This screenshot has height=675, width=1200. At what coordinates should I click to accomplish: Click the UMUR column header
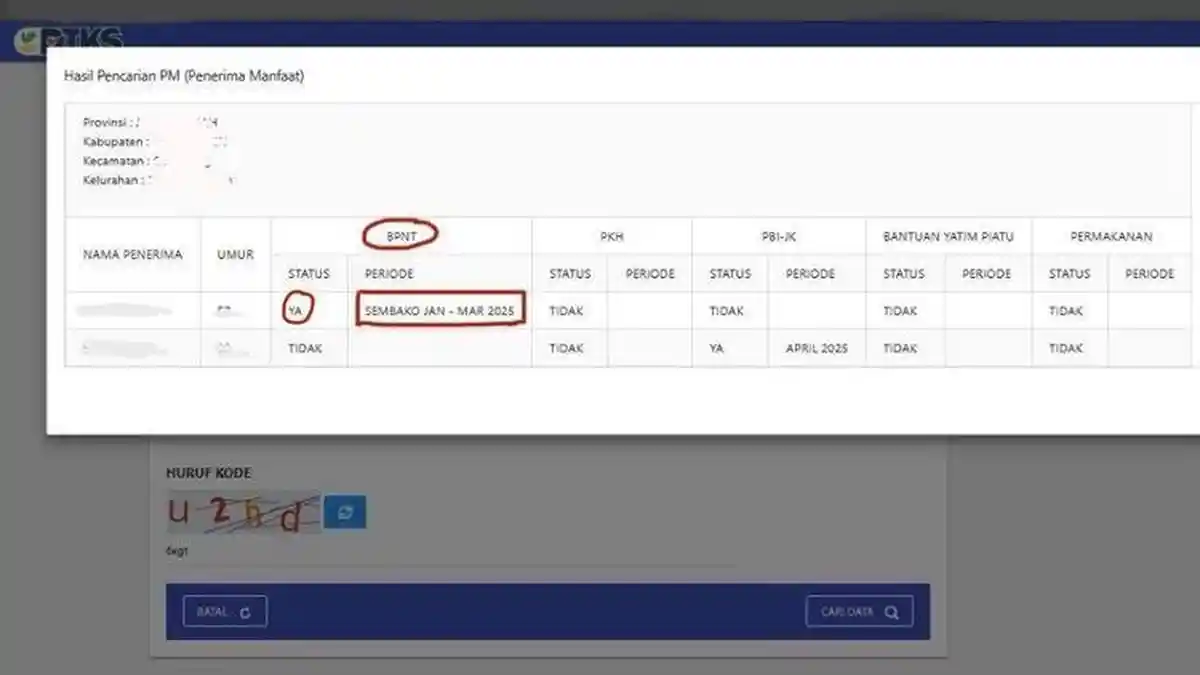[x=236, y=254]
